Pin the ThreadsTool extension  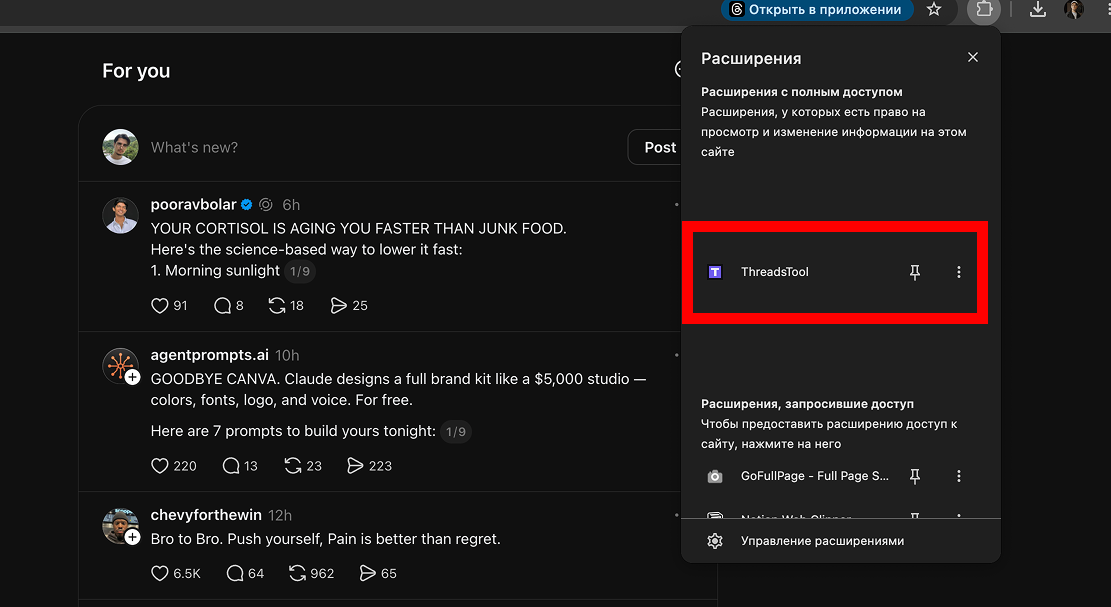[x=915, y=272]
